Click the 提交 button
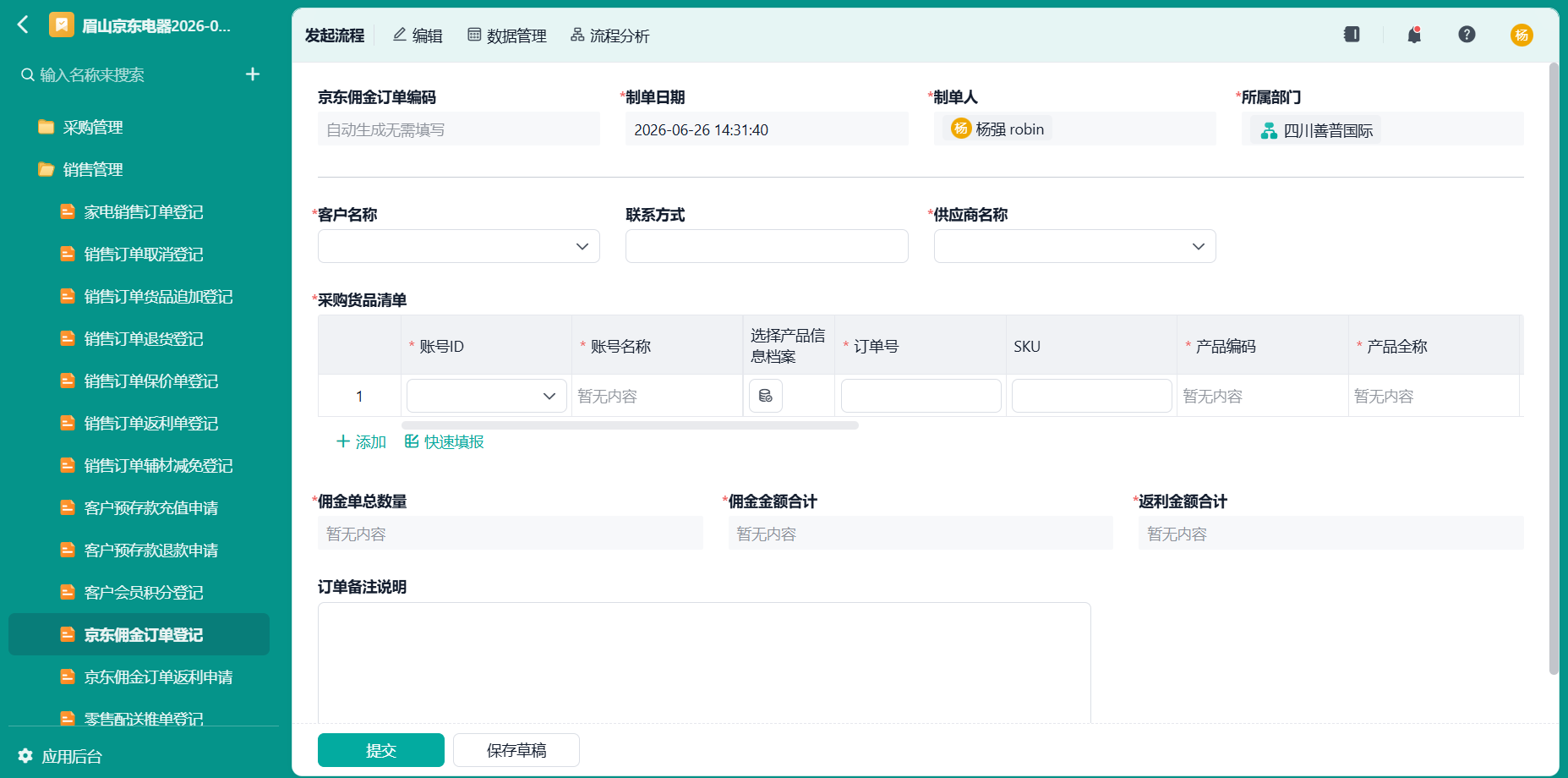 click(x=381, y=750)
